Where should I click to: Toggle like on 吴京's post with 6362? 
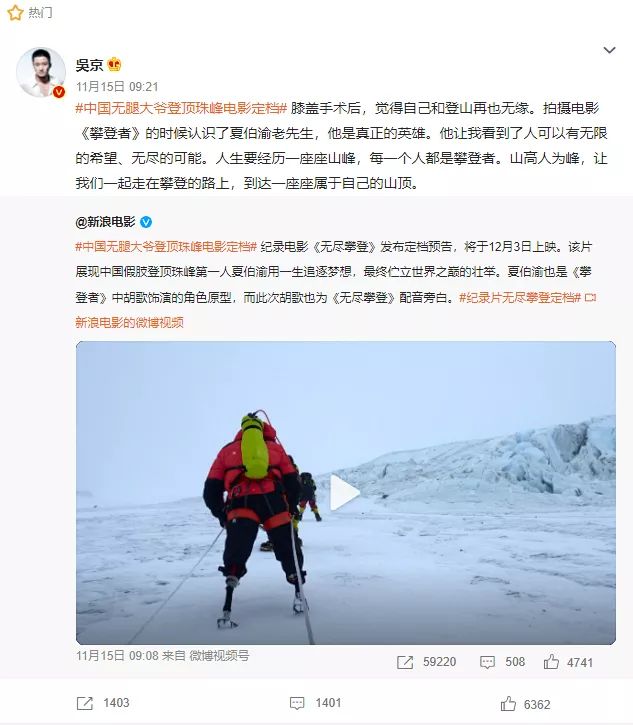pyautogui.click(x=525, y=704)
